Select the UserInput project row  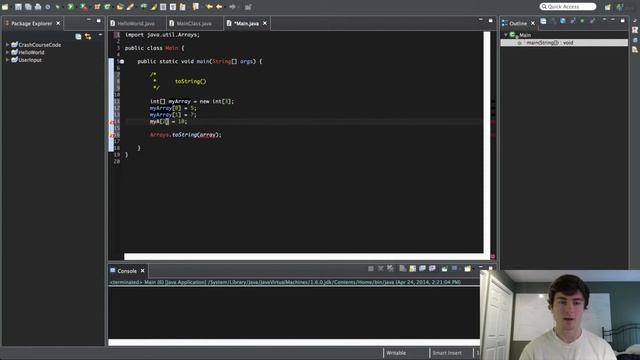(x=27, y=60)
